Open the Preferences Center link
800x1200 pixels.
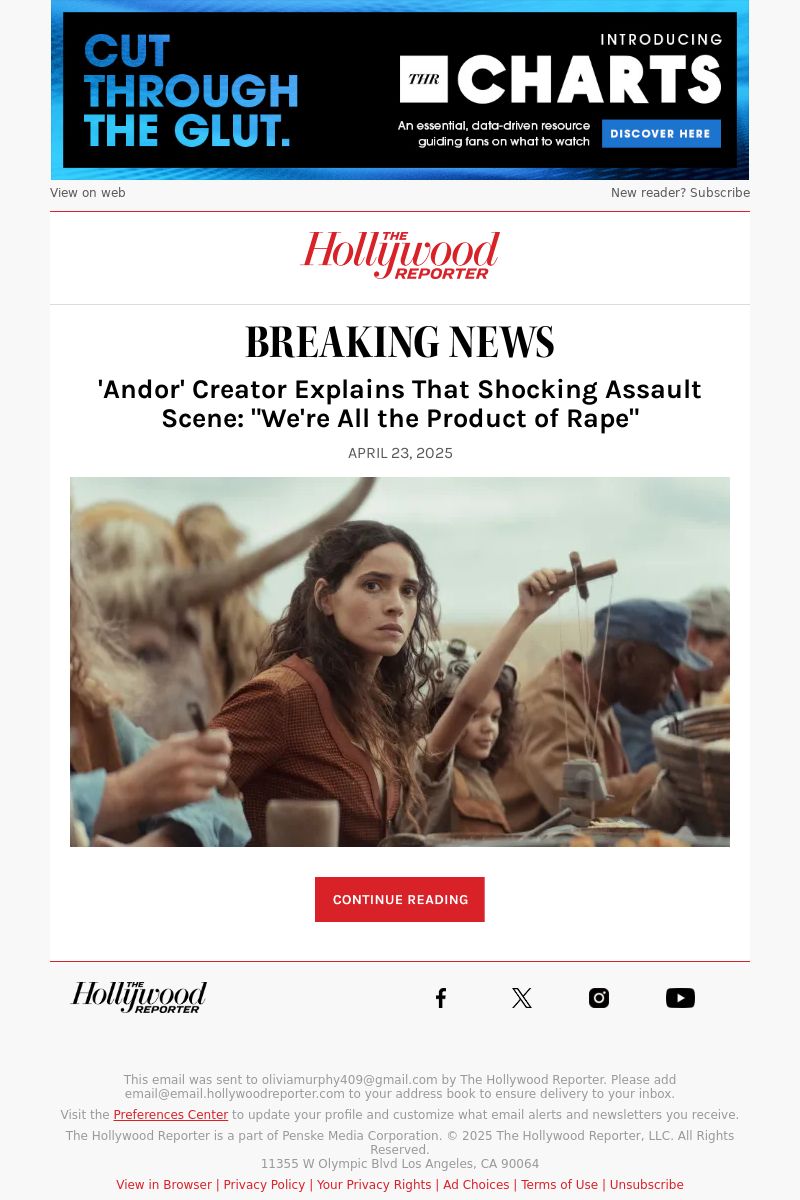pos(171,1115)
